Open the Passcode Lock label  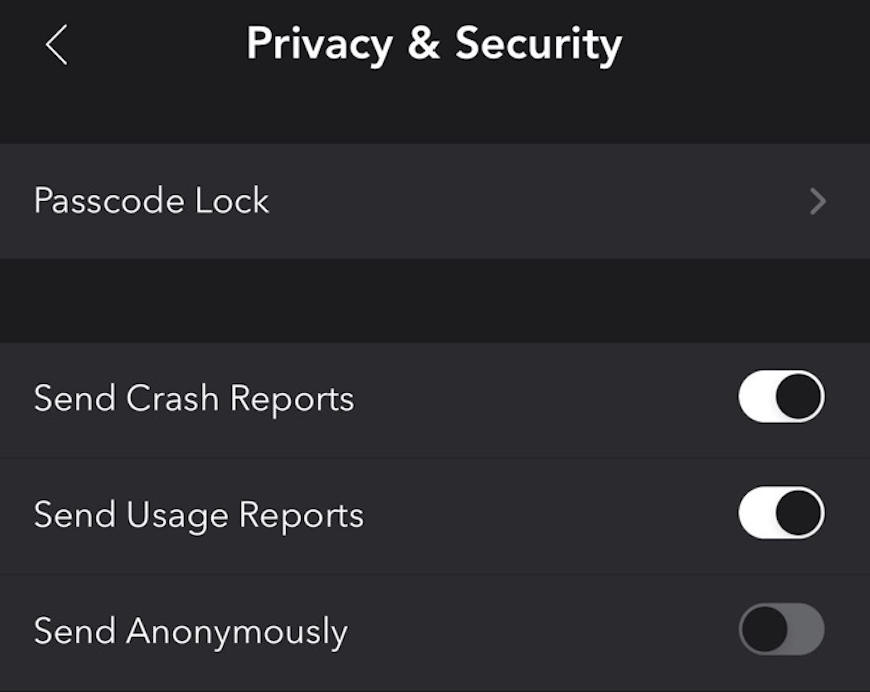(x=152, y=201)
